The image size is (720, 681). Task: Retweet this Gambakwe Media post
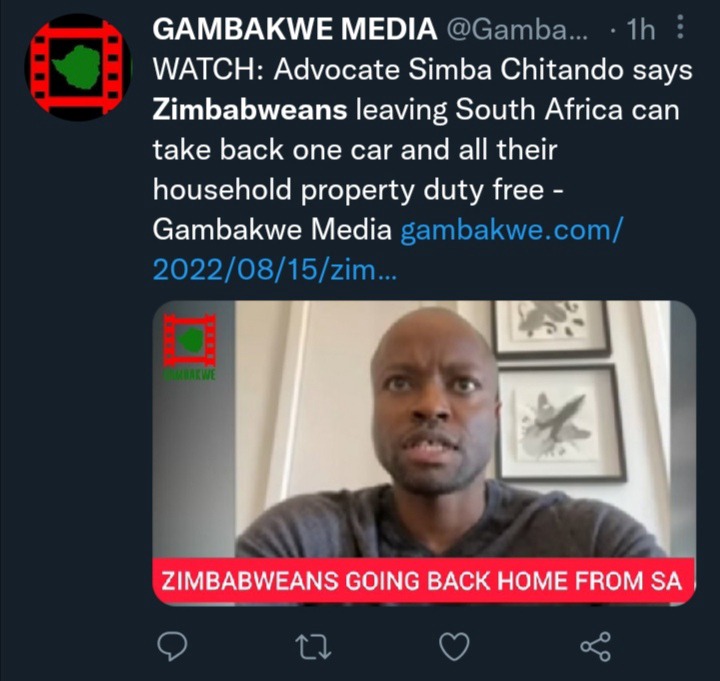coord(313,647)
